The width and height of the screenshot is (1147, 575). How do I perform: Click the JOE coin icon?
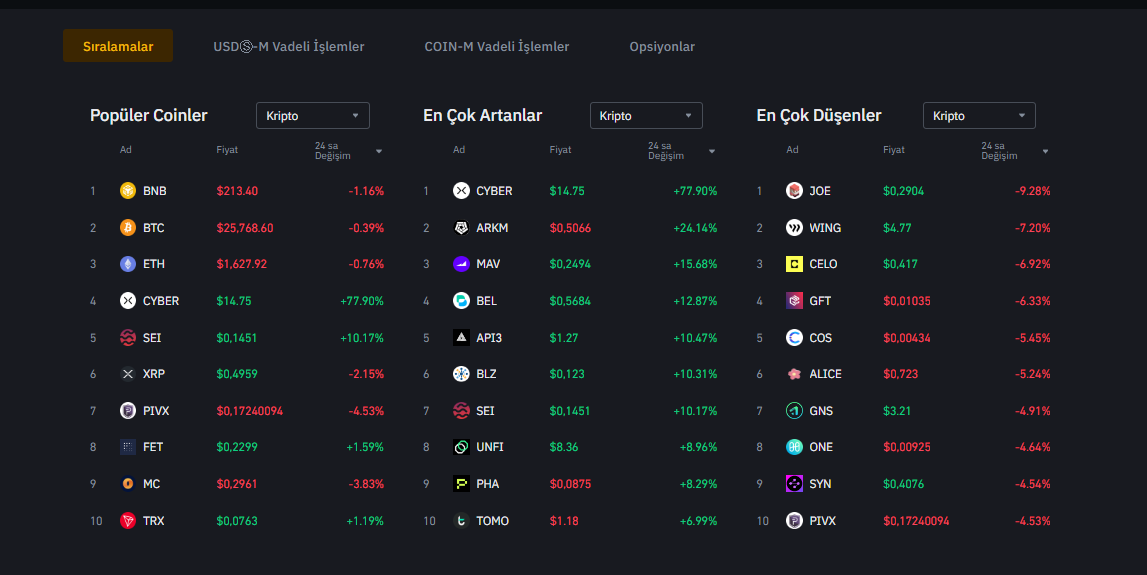[794, 191]
